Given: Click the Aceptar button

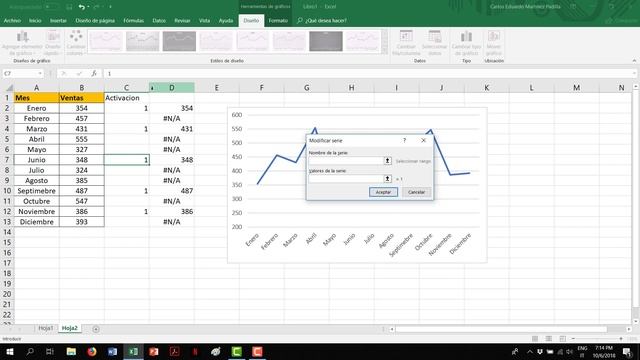Looking at the screenshot, I should click(x=383, y=192).
